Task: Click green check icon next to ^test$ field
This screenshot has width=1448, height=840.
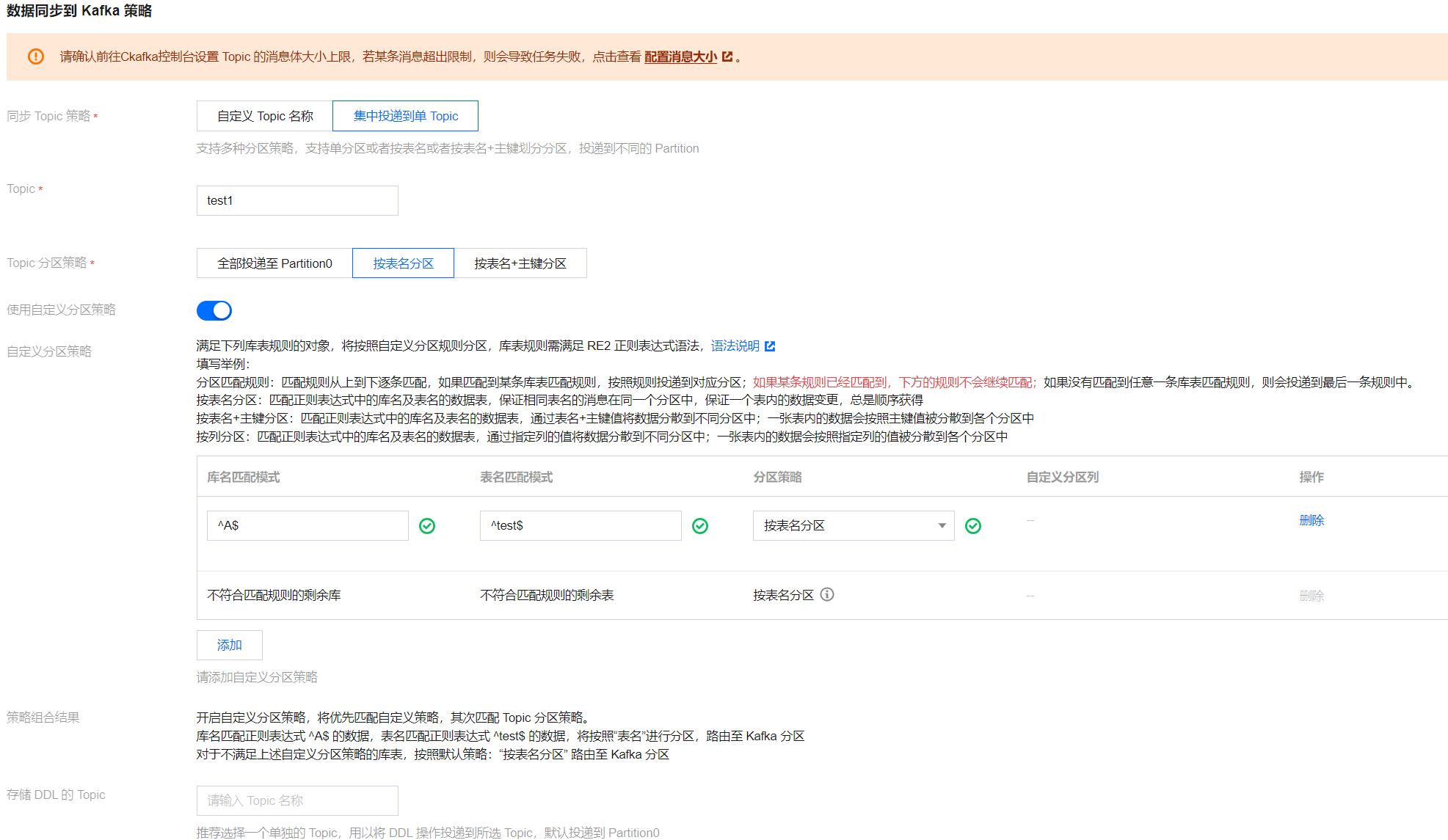Action: point(700,526)
